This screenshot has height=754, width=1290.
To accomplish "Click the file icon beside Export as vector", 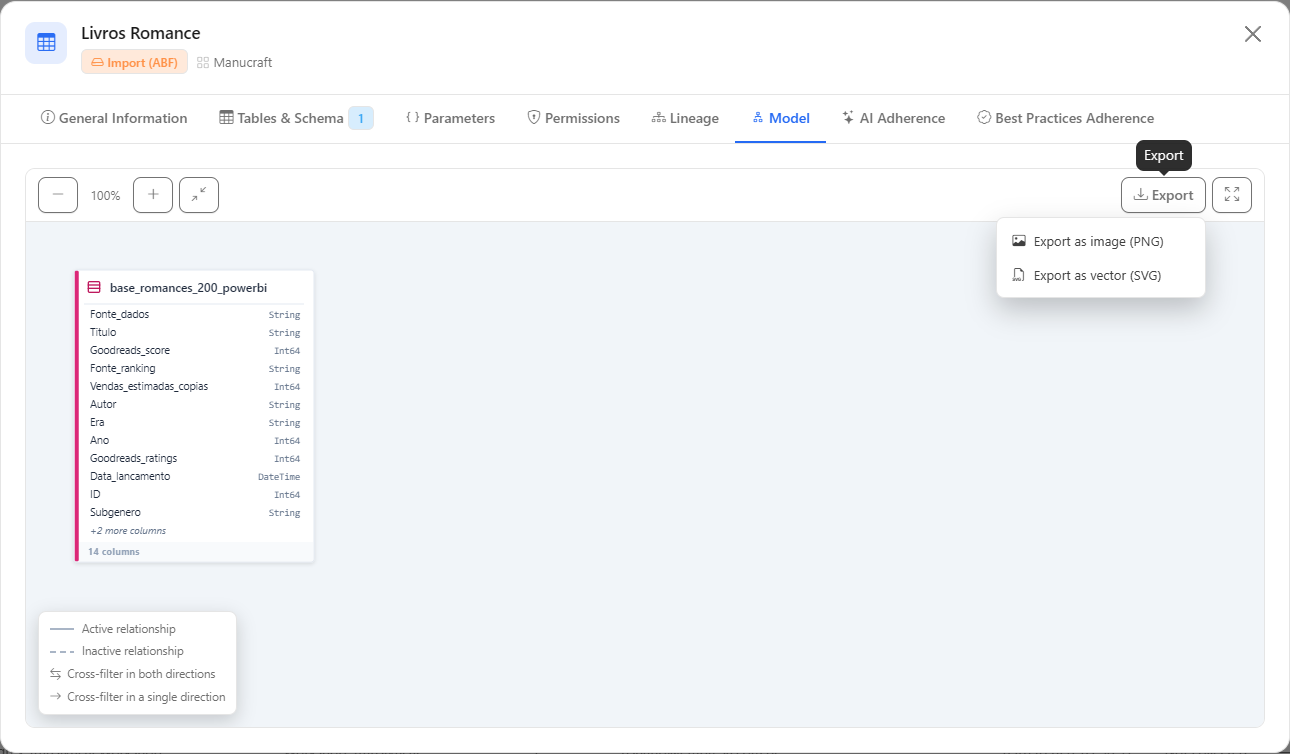I will tap(1019, 275).
